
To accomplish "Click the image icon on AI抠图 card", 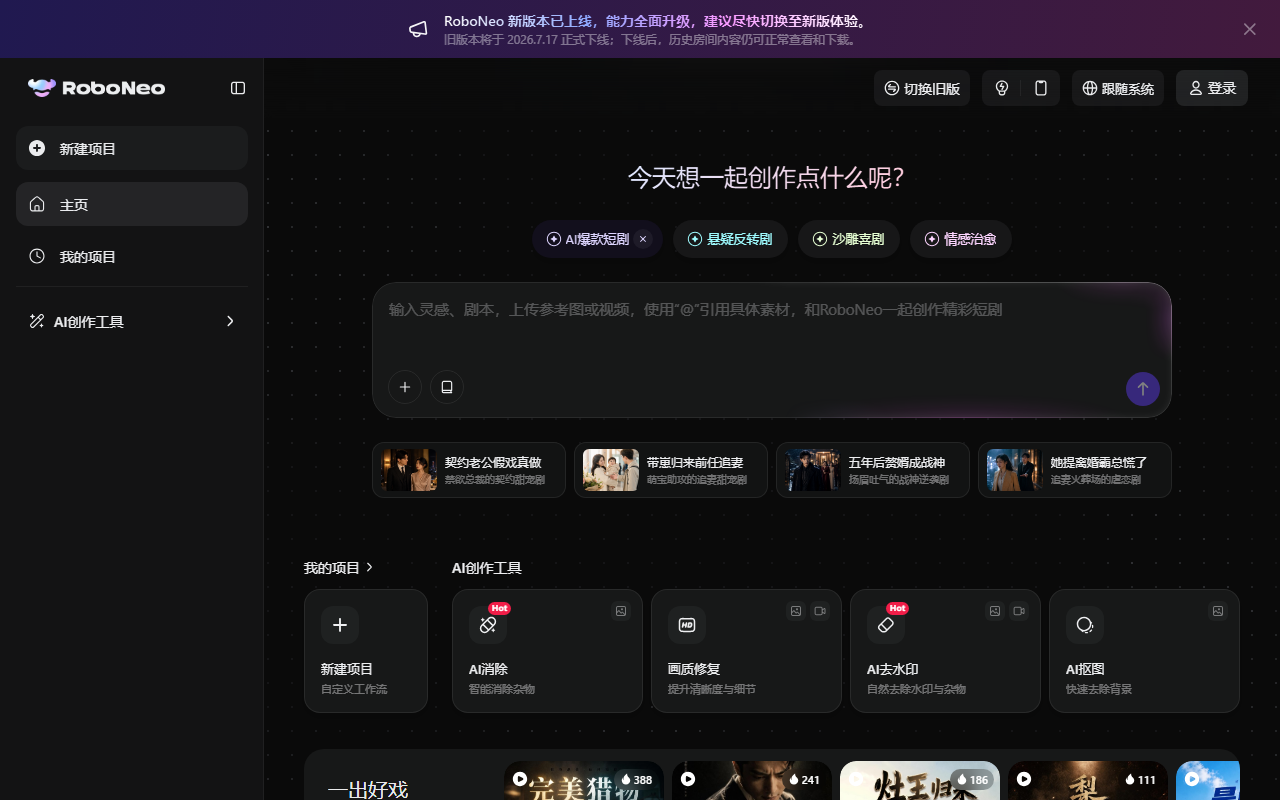I will 1218,611.
